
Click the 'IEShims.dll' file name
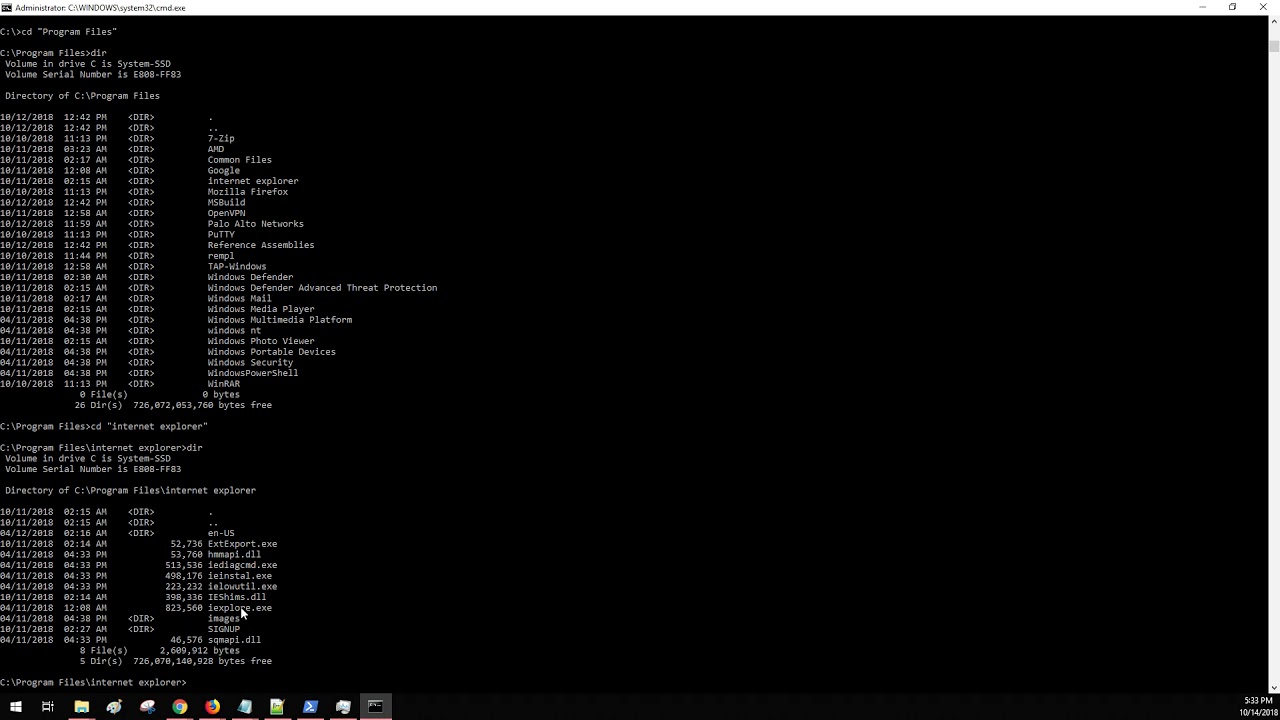[237, 597]
